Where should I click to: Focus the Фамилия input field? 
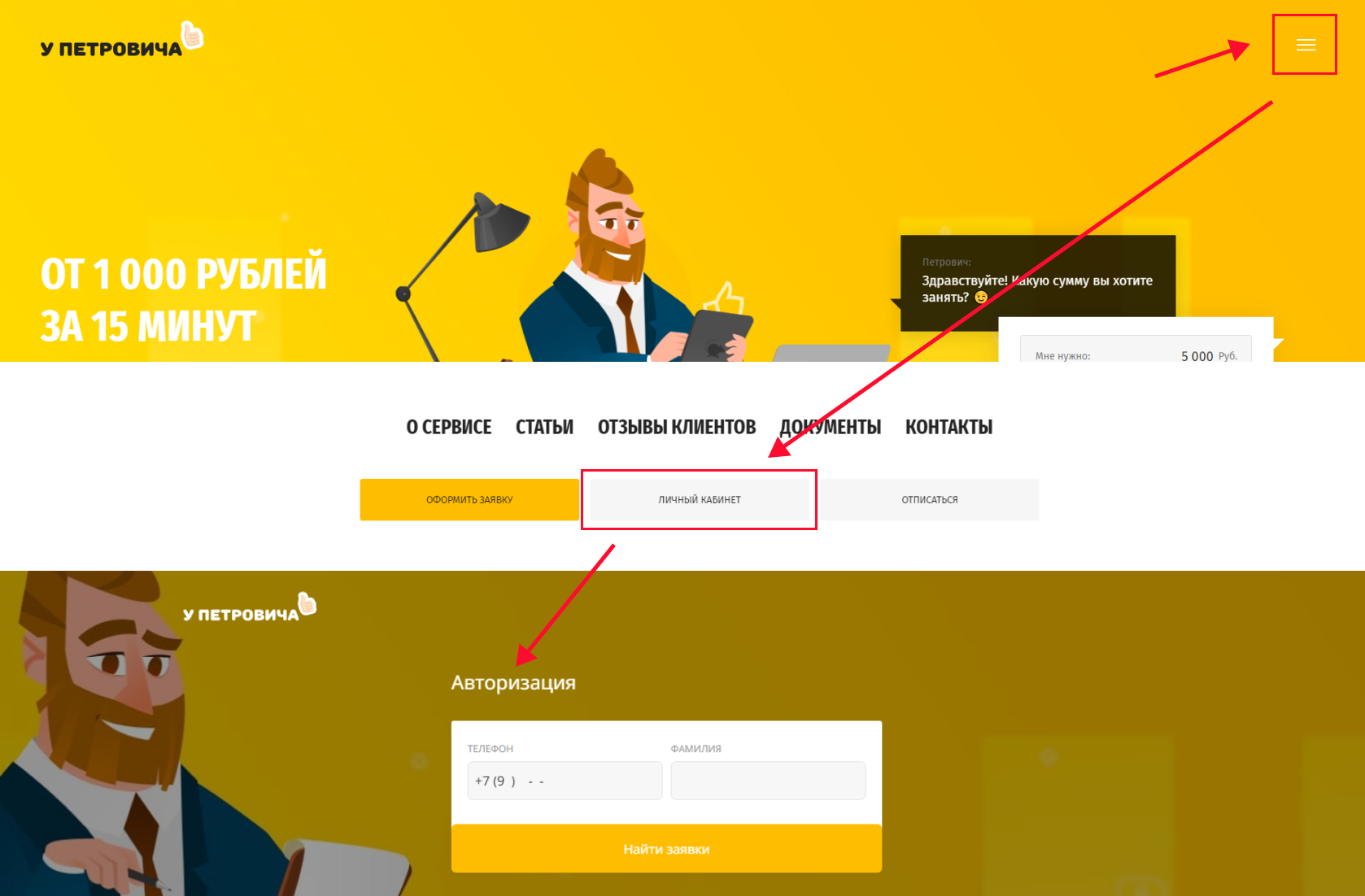pos(768,781)
